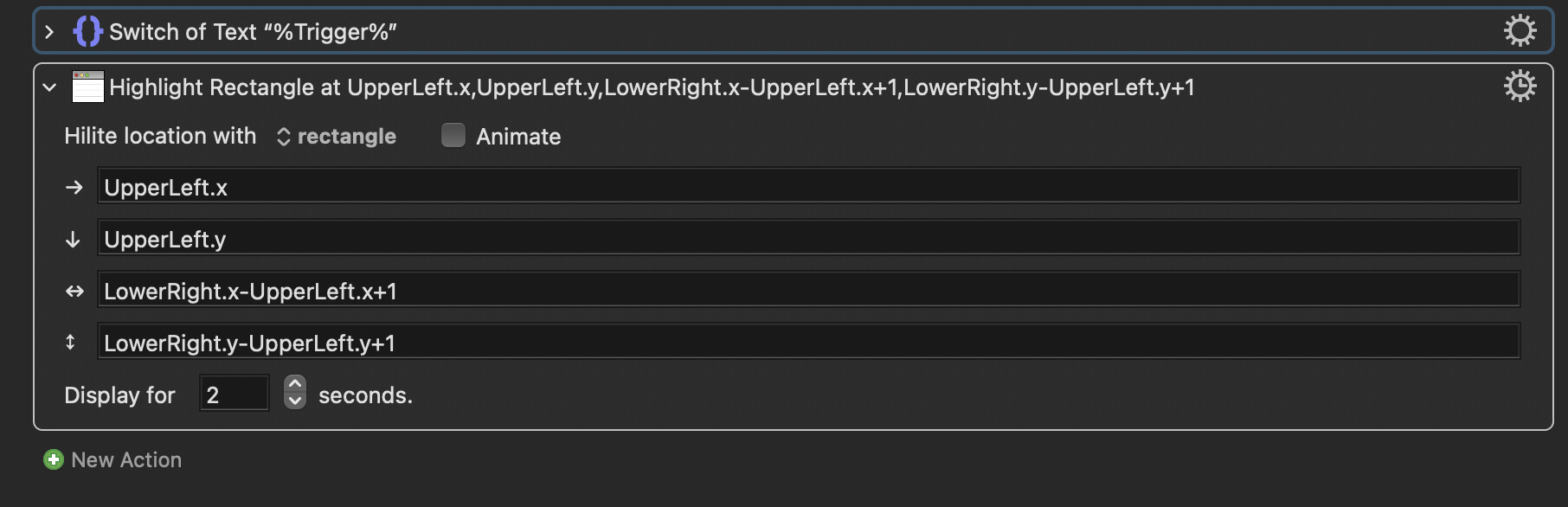Click the right arrow icon beside UpperLeft.x
This screenshot has width=1568, height=507.
click(x=74, y=187)
